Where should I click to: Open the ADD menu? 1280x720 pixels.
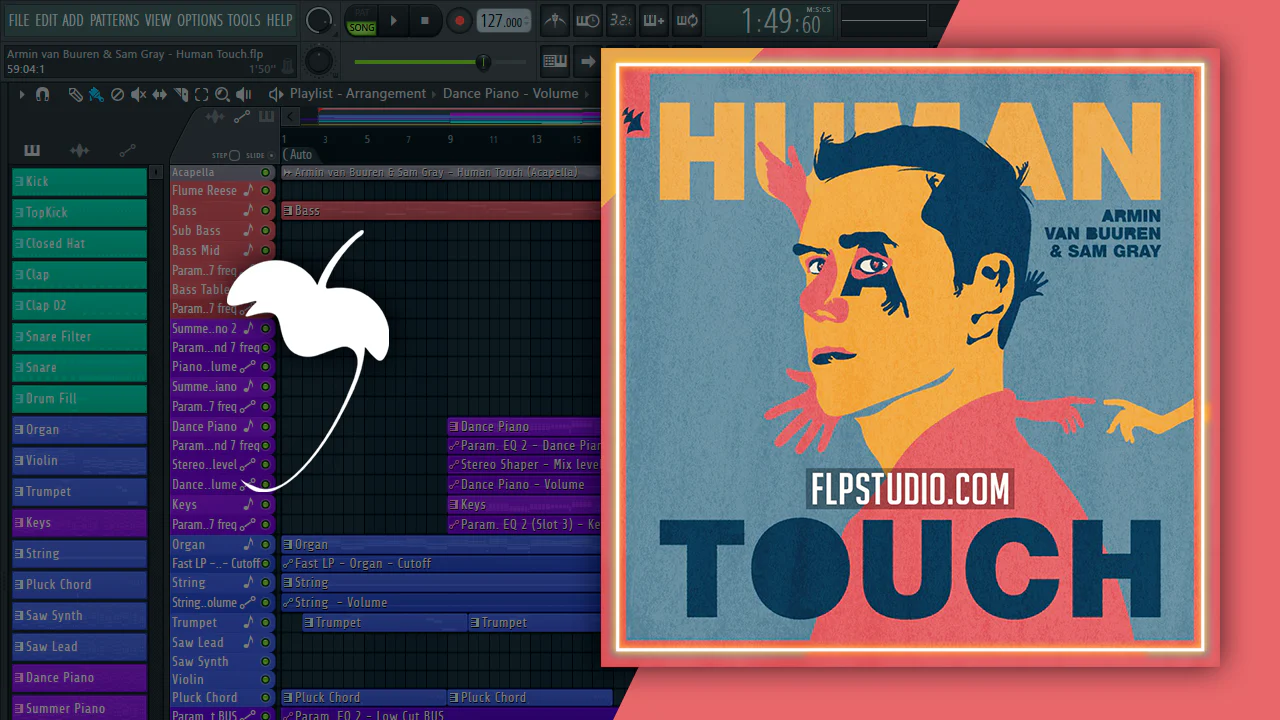pos(73,20)
